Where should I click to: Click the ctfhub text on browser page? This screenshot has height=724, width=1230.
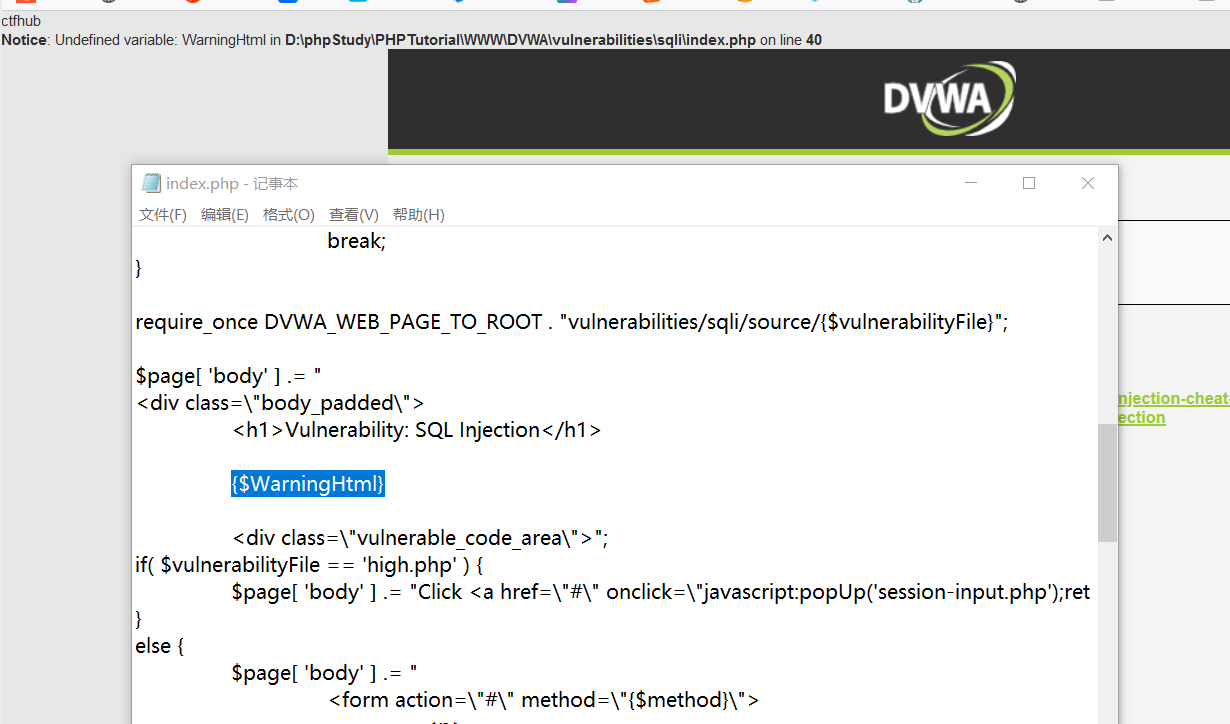tap(21, 21)
